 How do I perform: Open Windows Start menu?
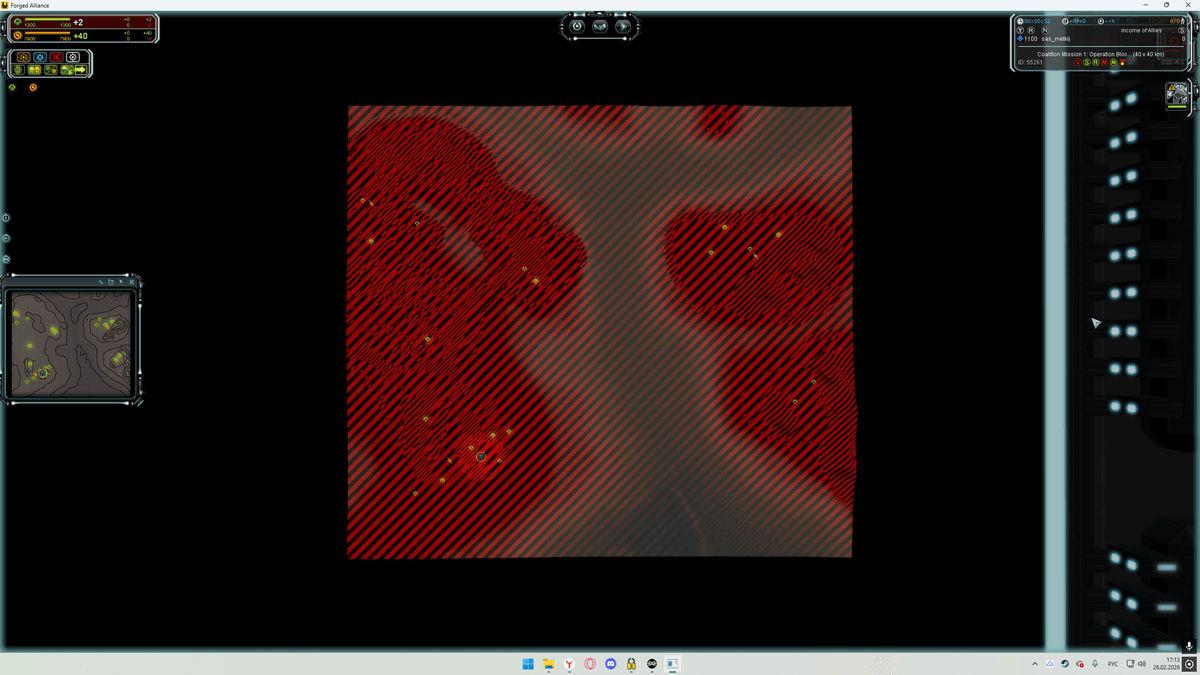pyautogui.click(x=527, y=664)
